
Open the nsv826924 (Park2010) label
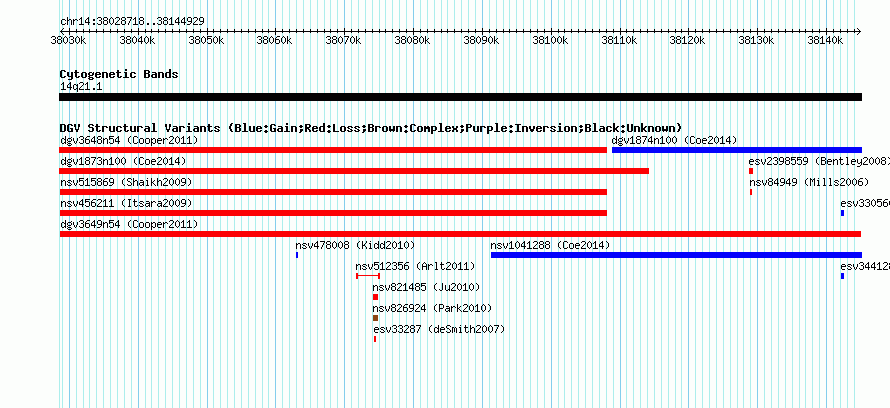coord(433,308)
